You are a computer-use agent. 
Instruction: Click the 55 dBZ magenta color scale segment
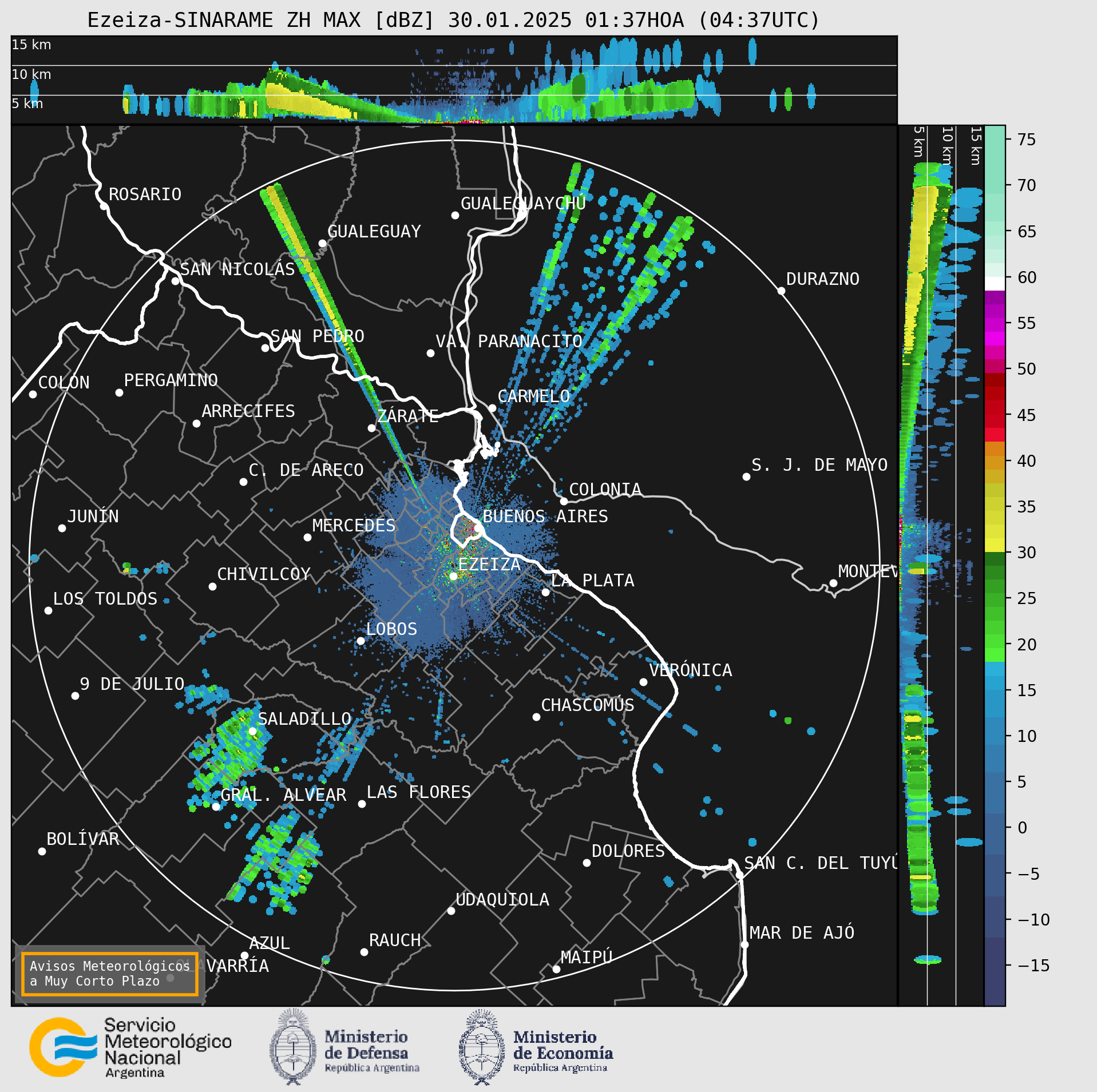(995, 324)
